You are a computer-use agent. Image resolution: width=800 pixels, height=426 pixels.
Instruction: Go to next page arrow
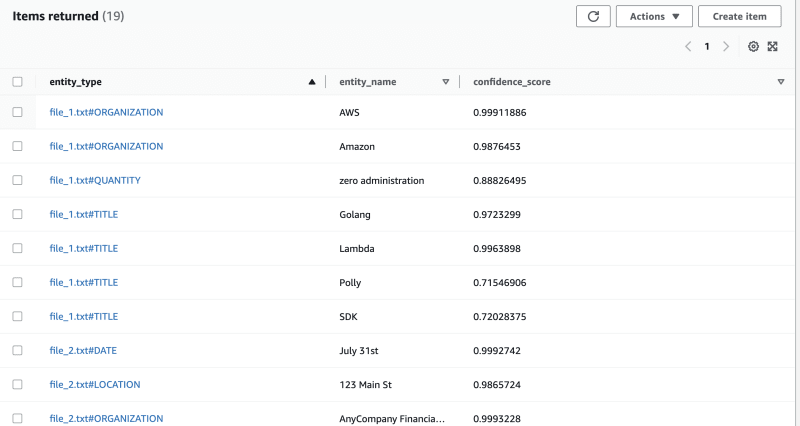point(726,46)
